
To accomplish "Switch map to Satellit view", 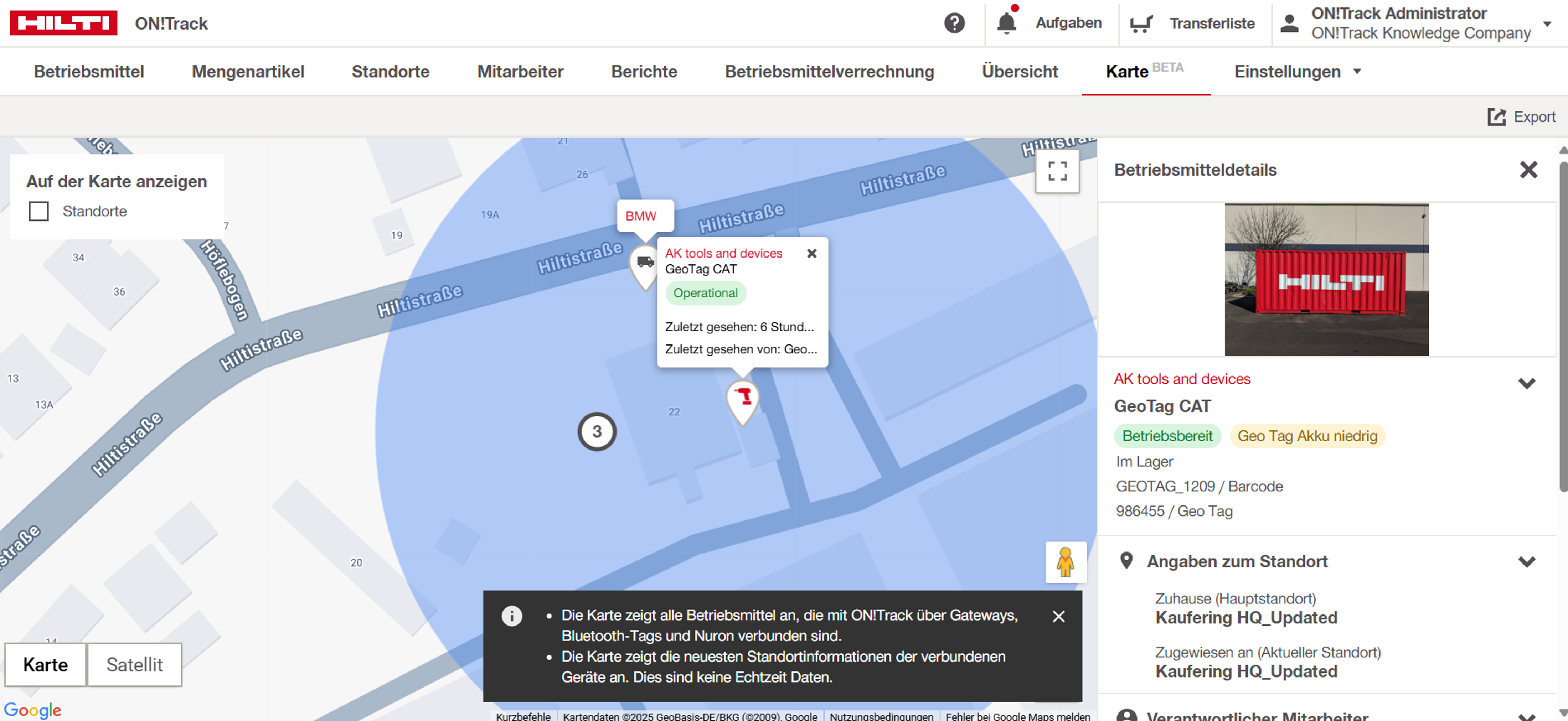I will coord(134,664).
